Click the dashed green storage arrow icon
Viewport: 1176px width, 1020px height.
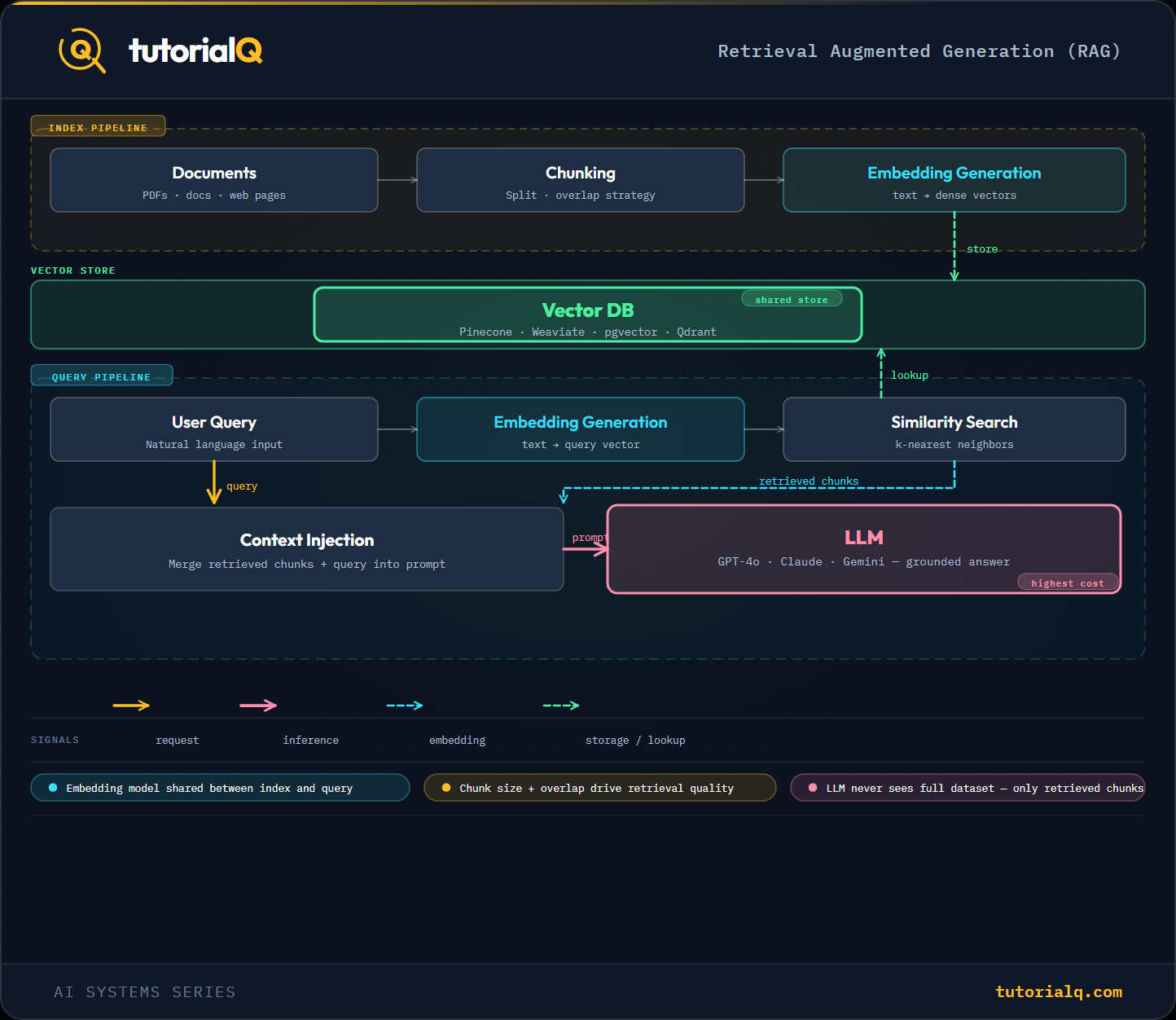click(561, 706)
